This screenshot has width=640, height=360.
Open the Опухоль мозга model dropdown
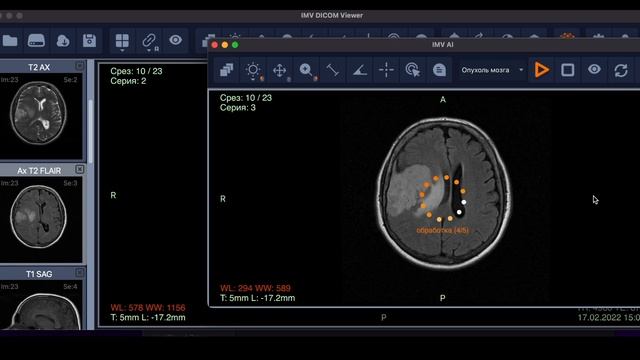[x=492, y=70]
